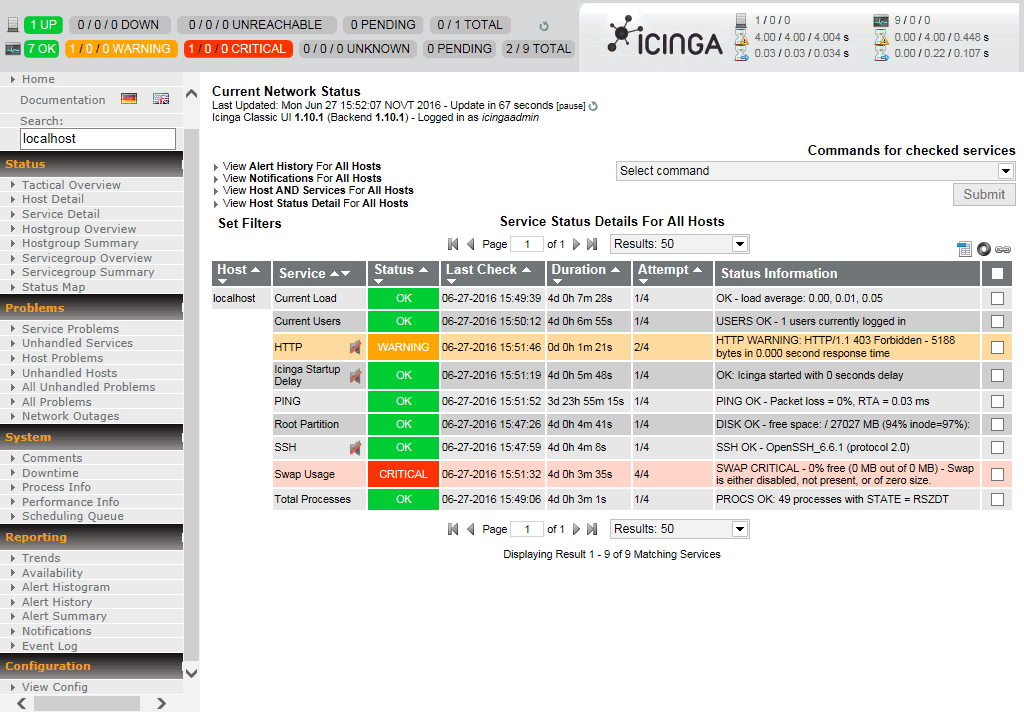
Task: Go to Tactical Overview in the sidebar
Action: [69, 185]
